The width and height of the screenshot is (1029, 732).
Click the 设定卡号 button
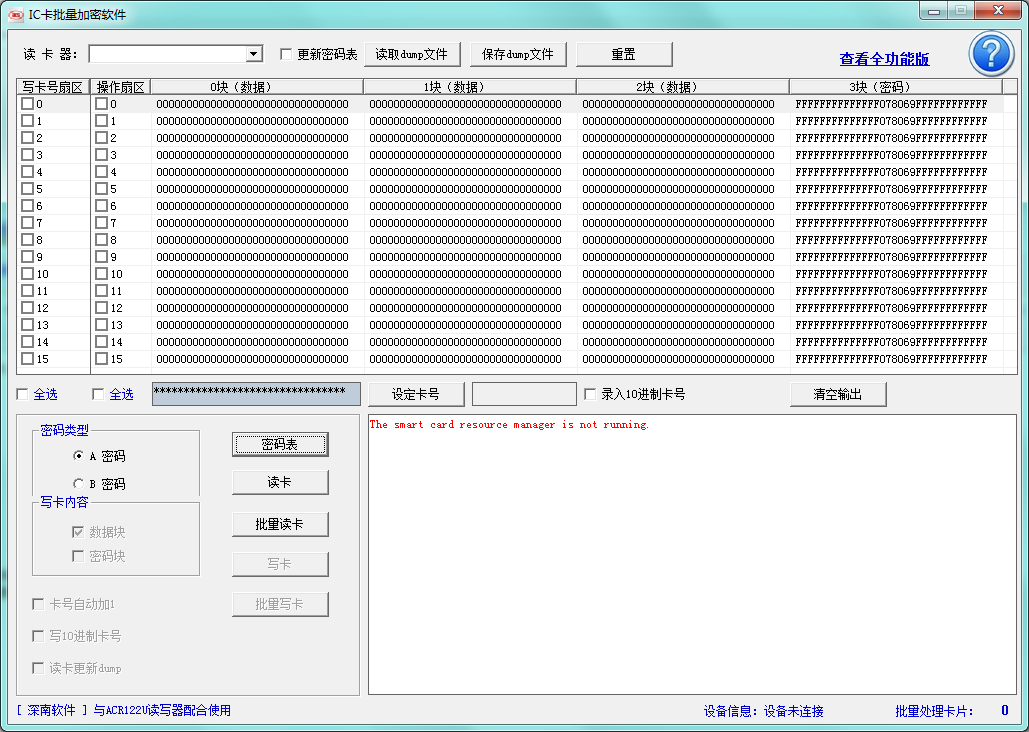click(415, 394)
